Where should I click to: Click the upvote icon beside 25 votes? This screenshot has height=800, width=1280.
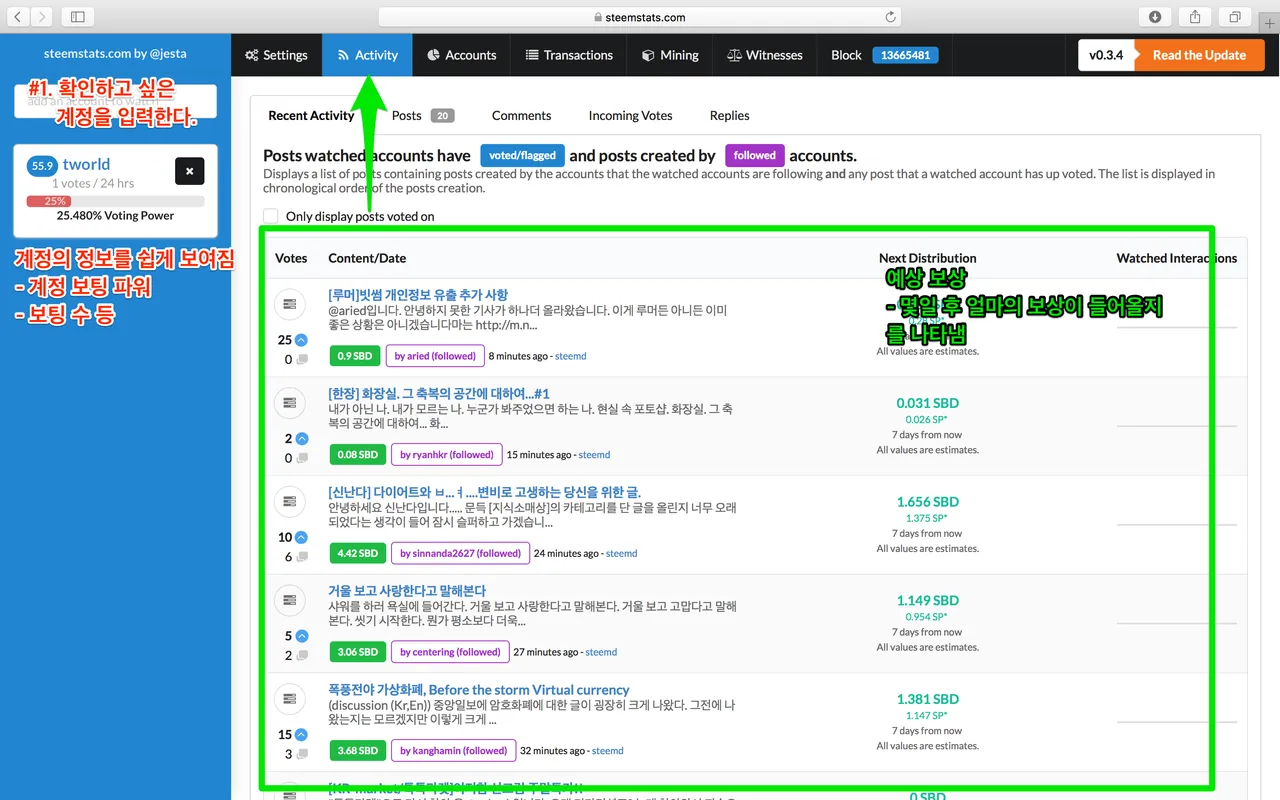coord(302,340)
